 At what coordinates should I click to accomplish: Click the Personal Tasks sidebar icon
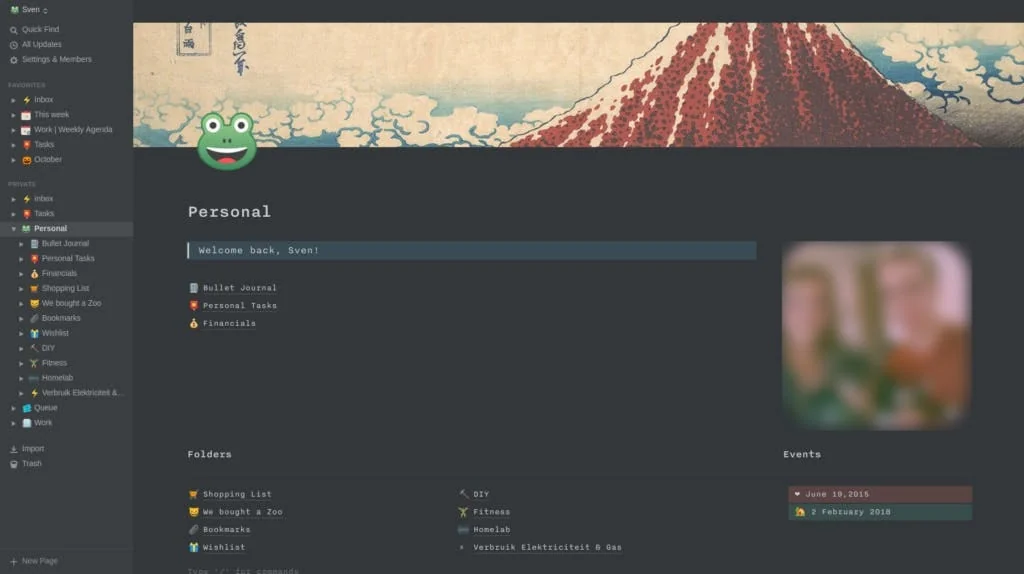coord(35,259)
